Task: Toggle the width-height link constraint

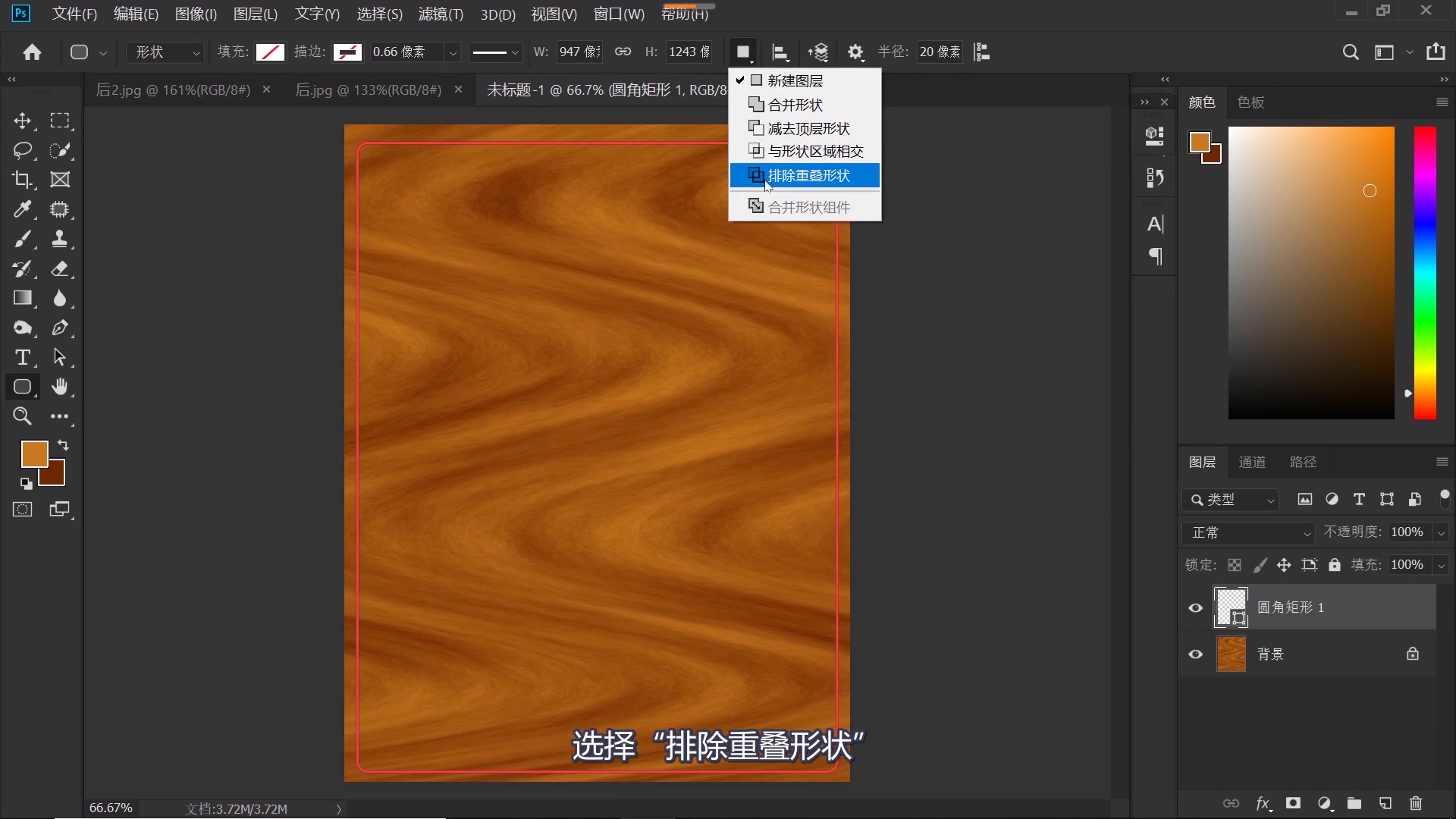Action: (623, 52)
